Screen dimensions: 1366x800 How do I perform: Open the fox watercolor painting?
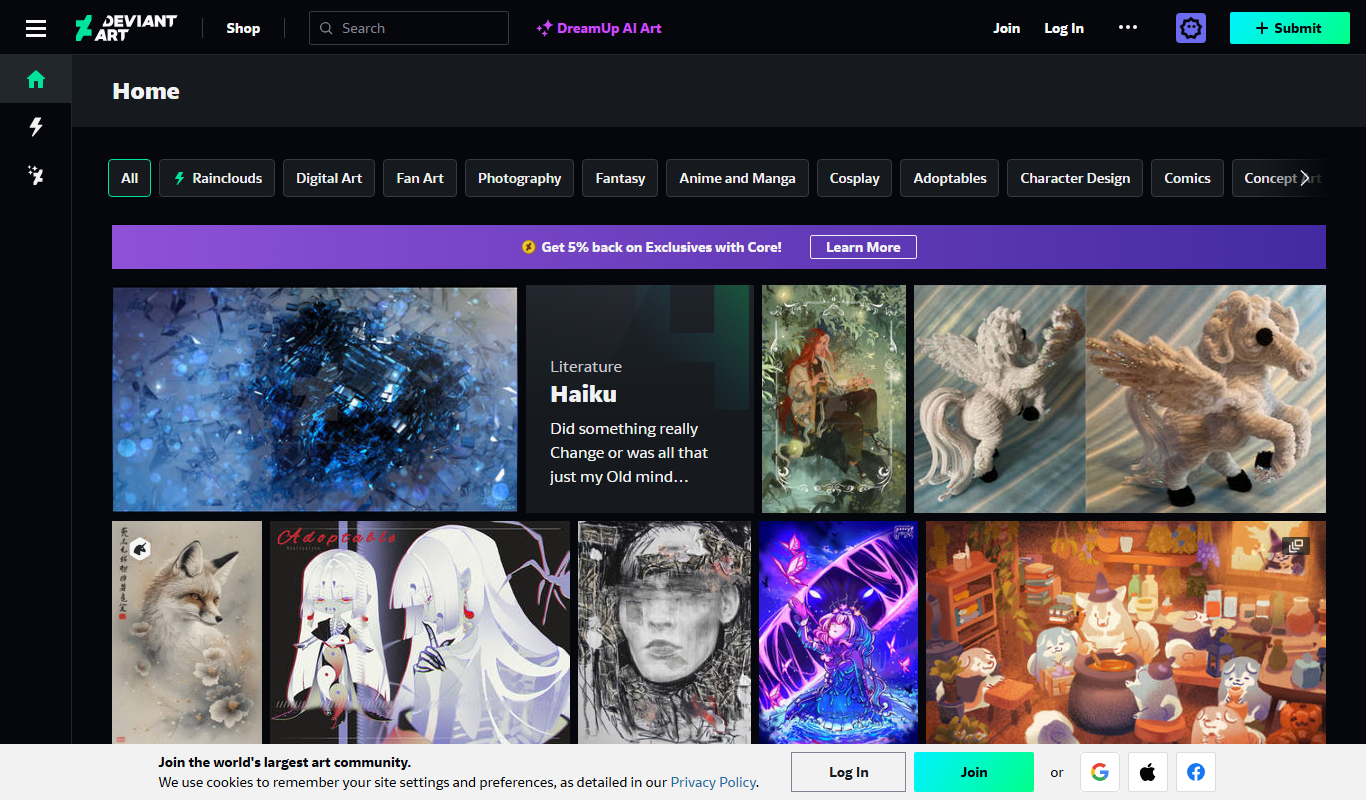click(187, 632)
